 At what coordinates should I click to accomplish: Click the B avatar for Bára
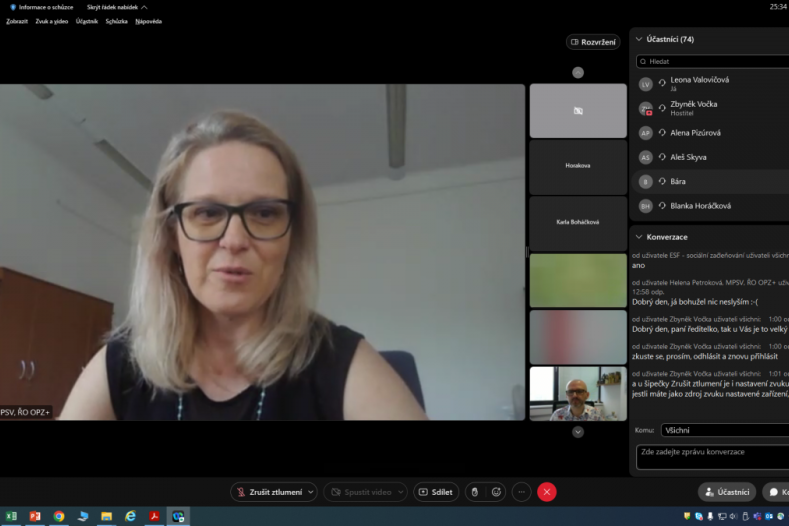[x=645, y=181]
